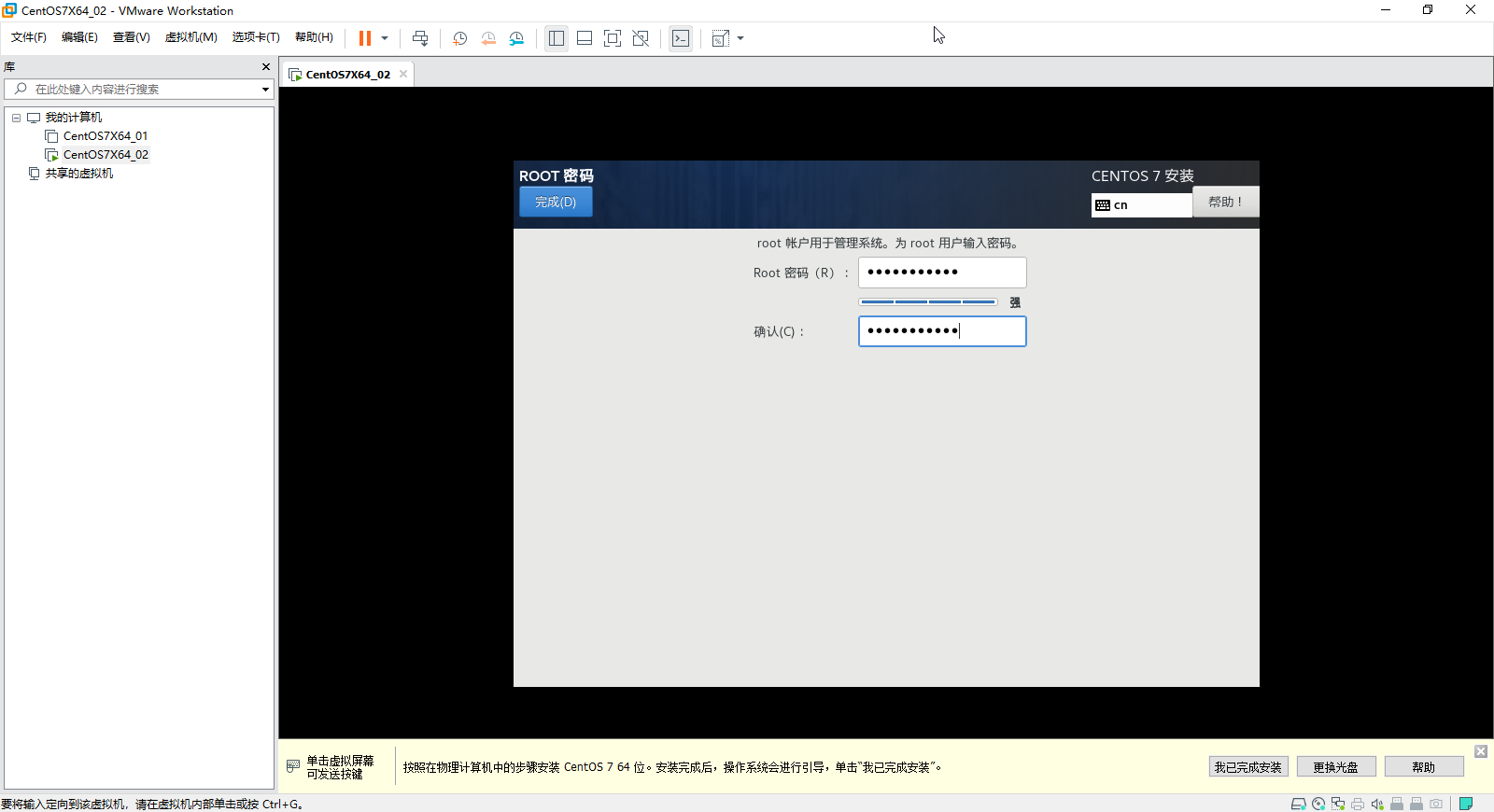1494x812 pixels.
Task: Click the cn keyboard layout indicator
Action: (1141, 204)
